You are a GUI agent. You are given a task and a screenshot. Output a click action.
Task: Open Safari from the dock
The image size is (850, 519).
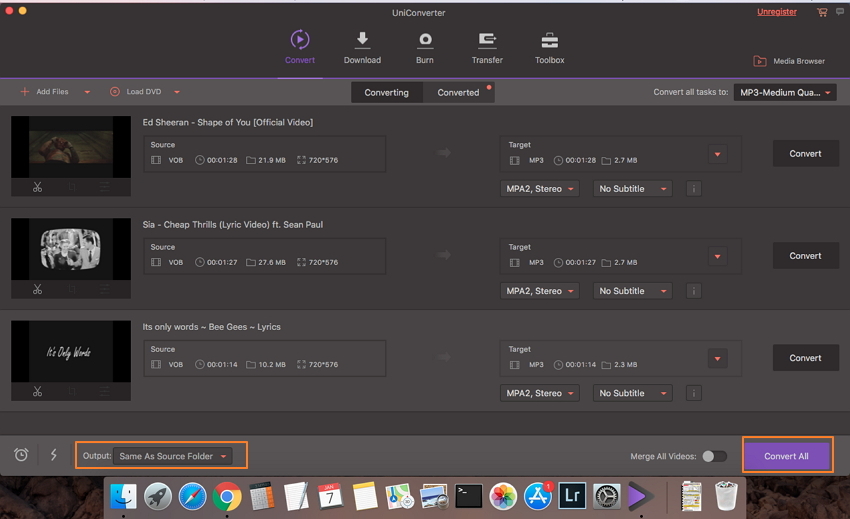point(192,496)
